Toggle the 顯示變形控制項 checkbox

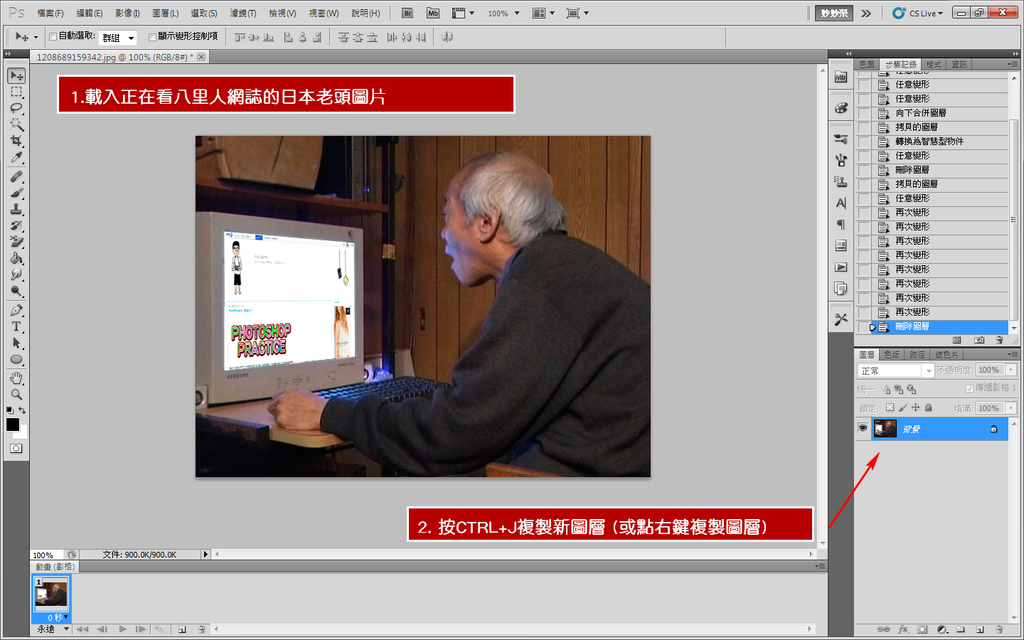(152, 36)
